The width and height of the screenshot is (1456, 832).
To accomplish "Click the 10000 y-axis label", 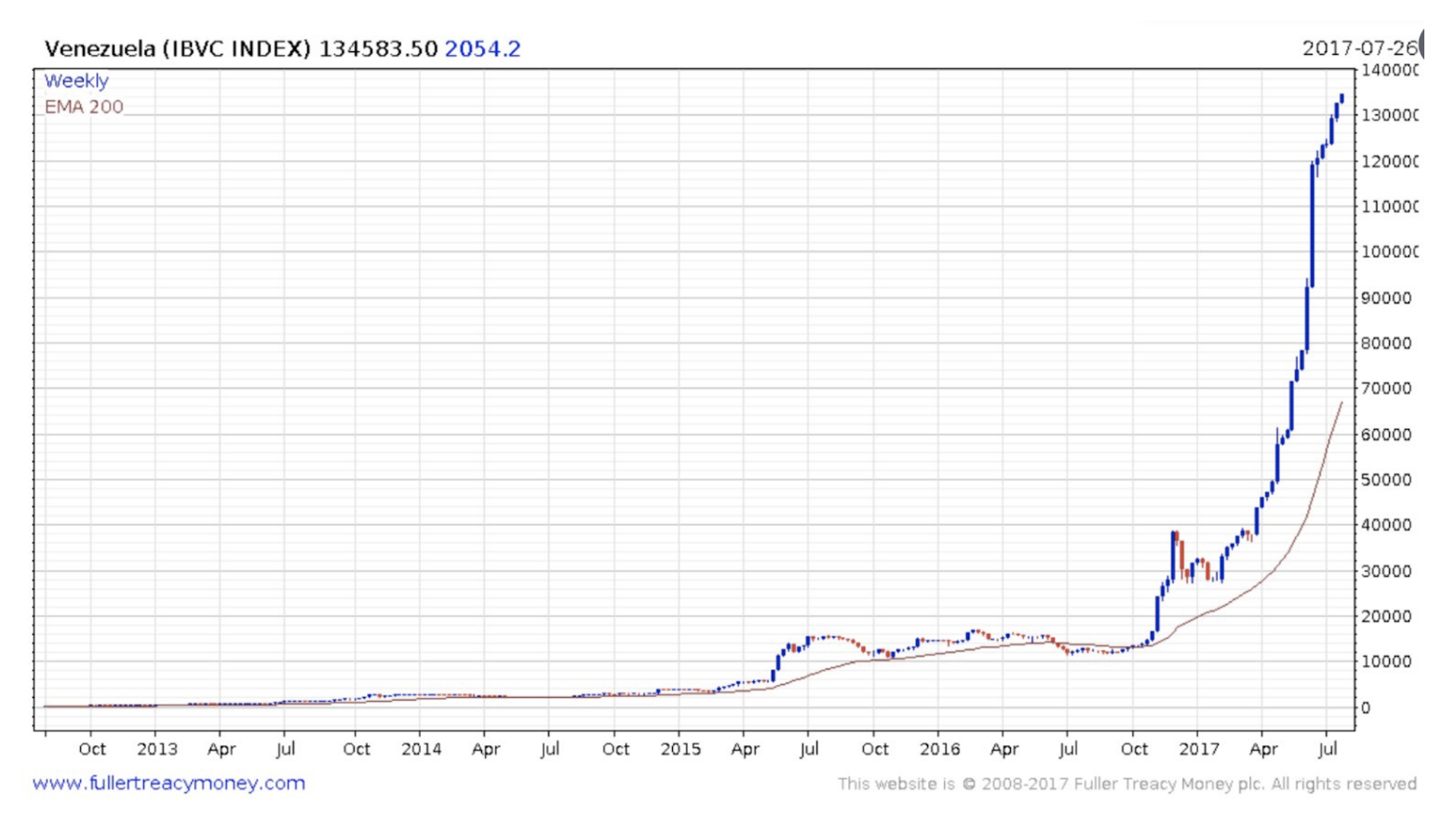I will pyautogui.click(x=1386, y=662).
